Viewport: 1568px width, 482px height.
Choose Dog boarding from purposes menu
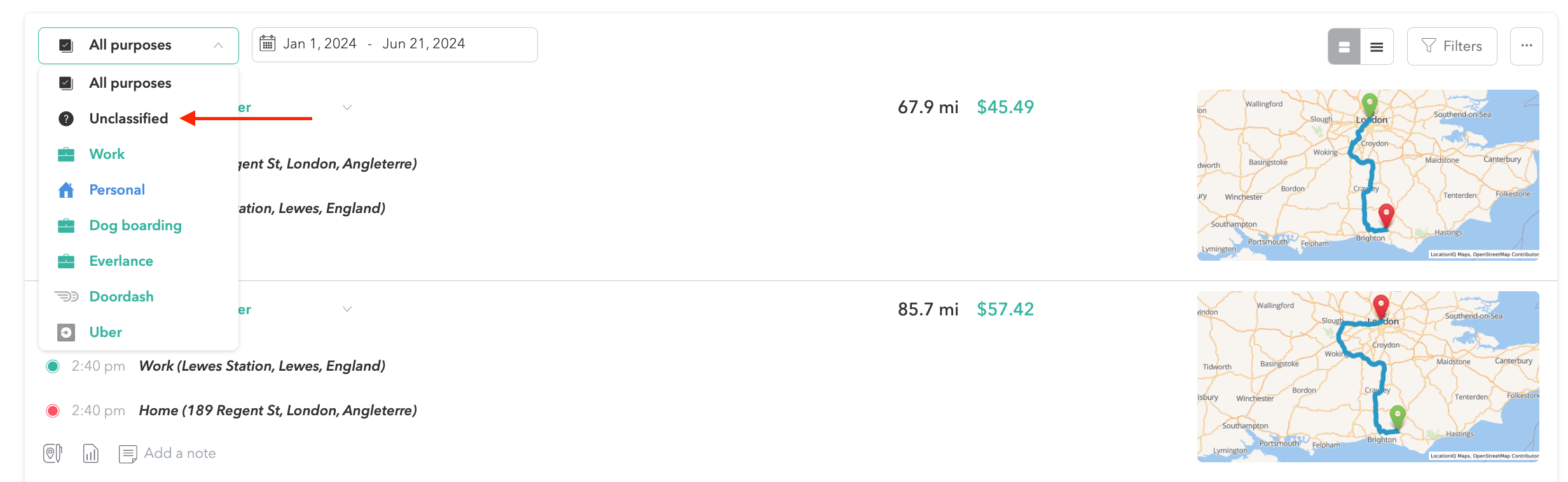pyautogui.click(x=135, y=225)
